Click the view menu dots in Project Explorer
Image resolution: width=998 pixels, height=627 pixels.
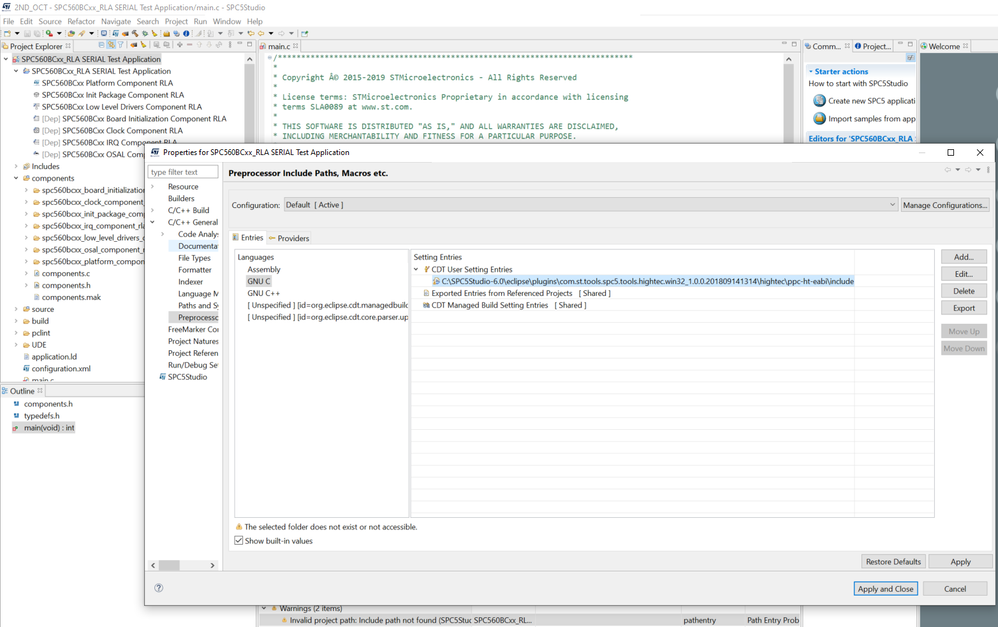click(230, 45)
